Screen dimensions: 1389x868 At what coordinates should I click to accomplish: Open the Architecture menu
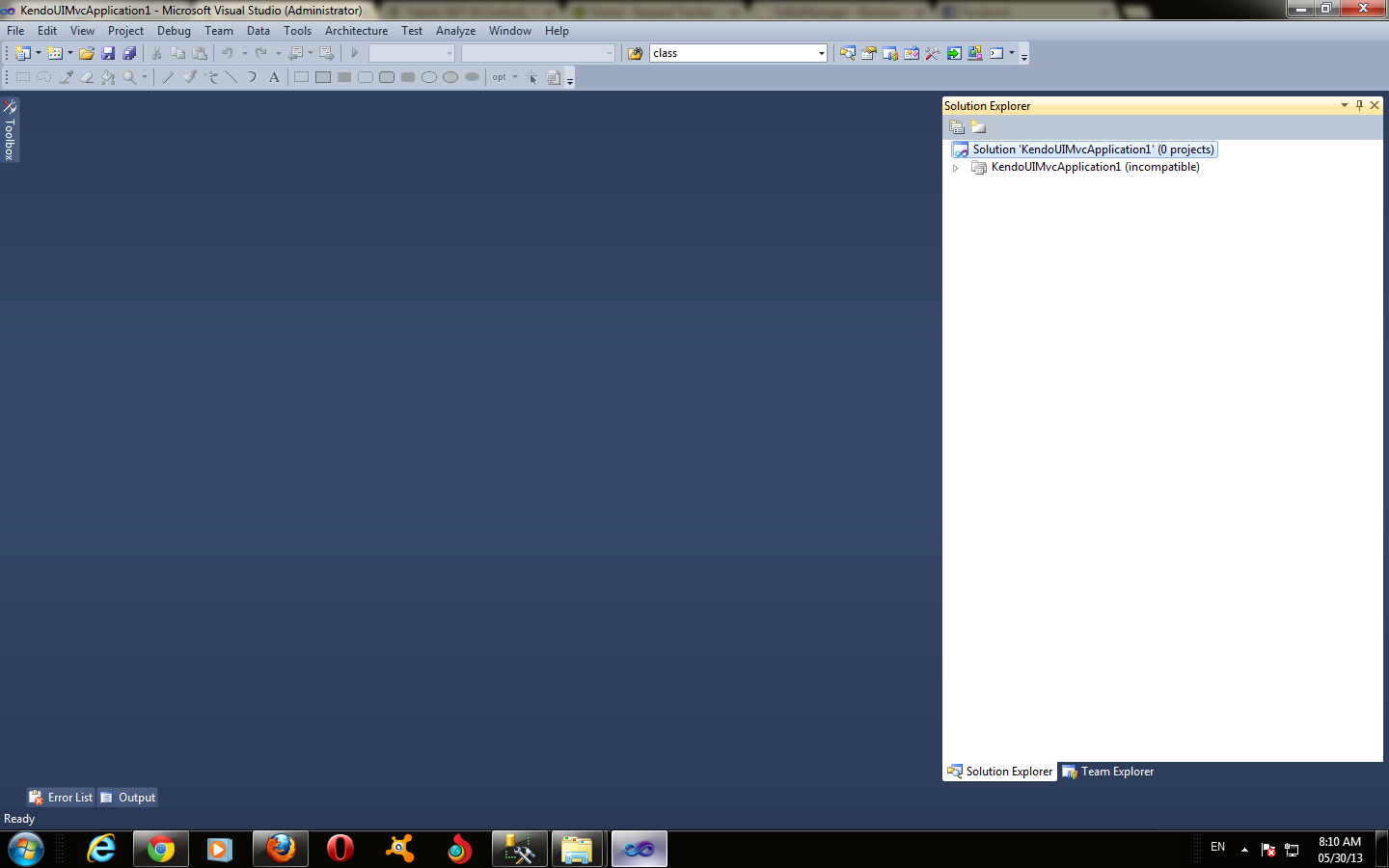click(356, 31)
